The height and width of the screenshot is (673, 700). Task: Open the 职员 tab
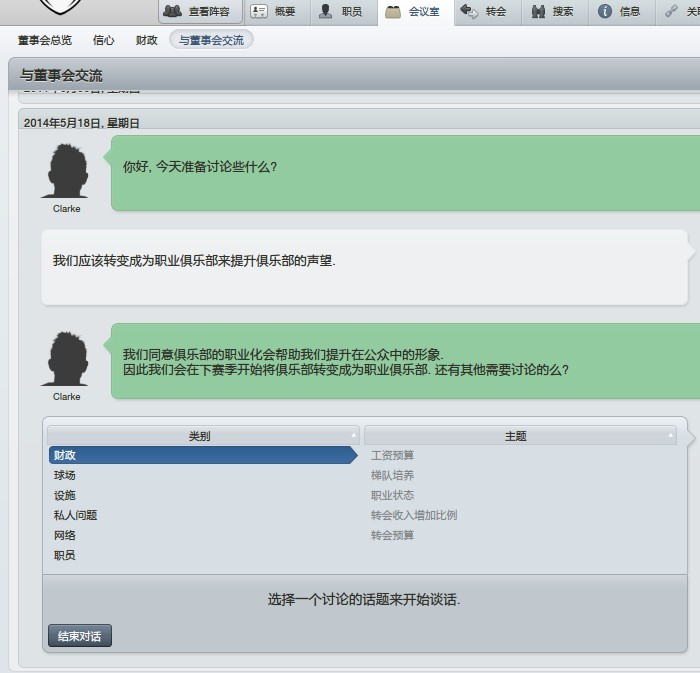(x=344, y=12)
